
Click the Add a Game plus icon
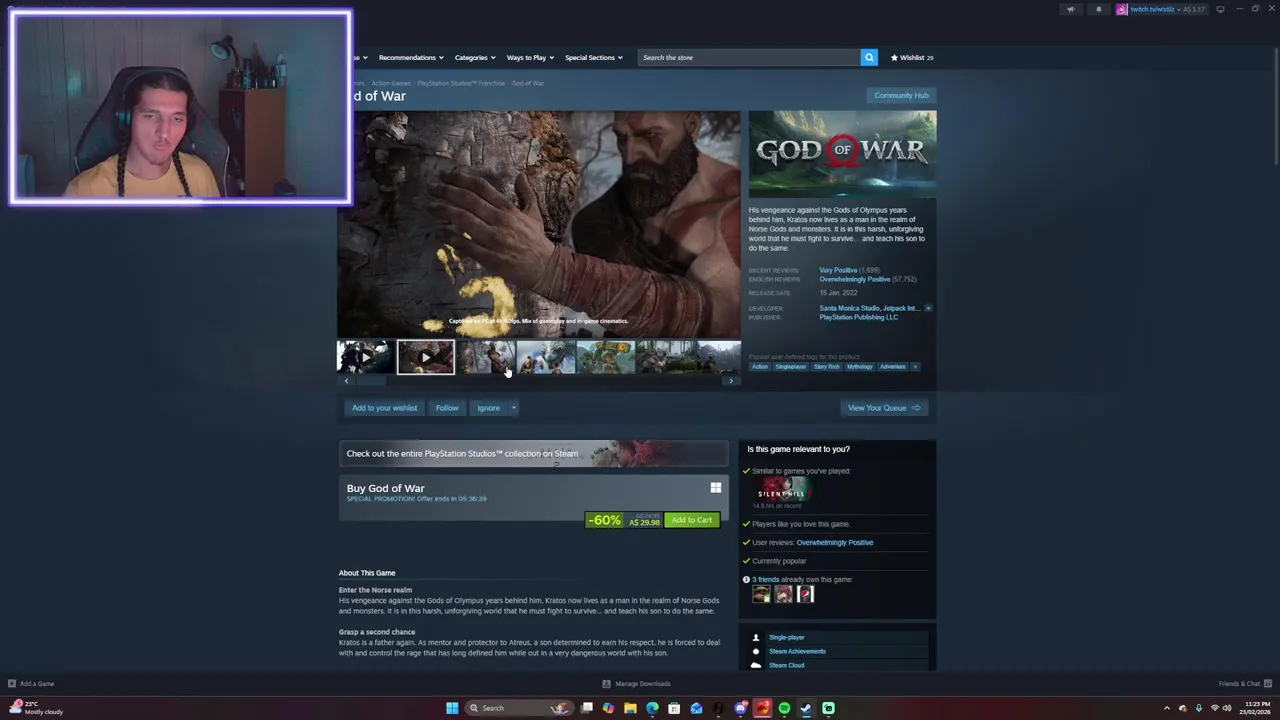pos(12,684)
